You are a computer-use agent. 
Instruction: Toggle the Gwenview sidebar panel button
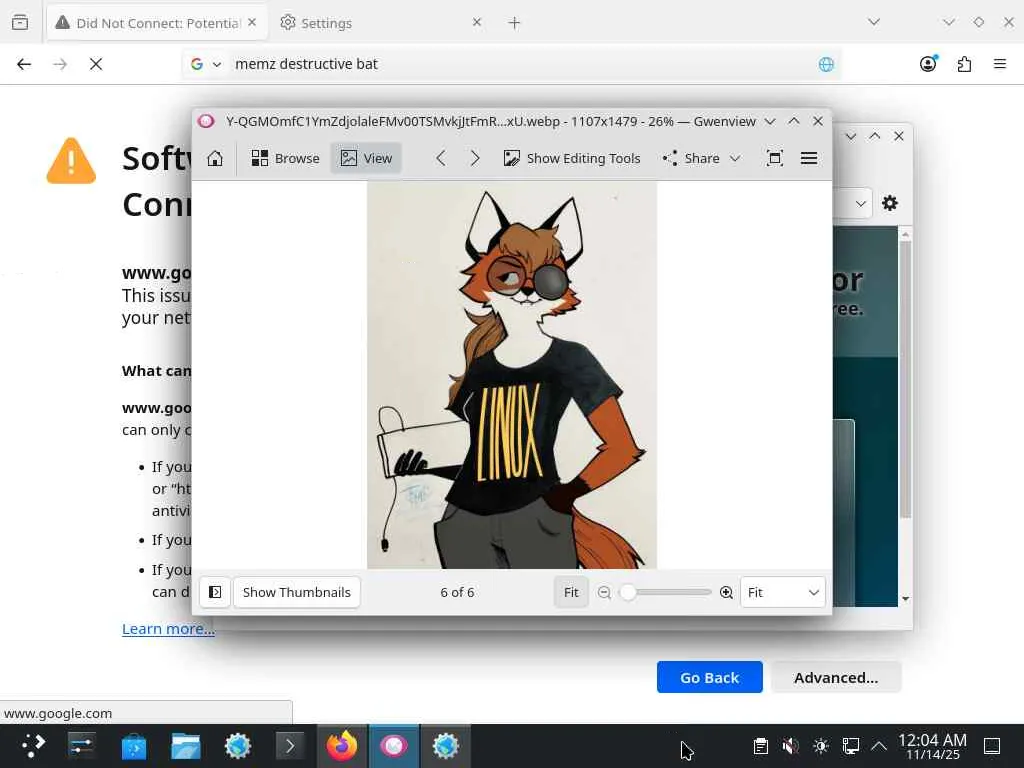pyautogui.click(x=215, y=592)
